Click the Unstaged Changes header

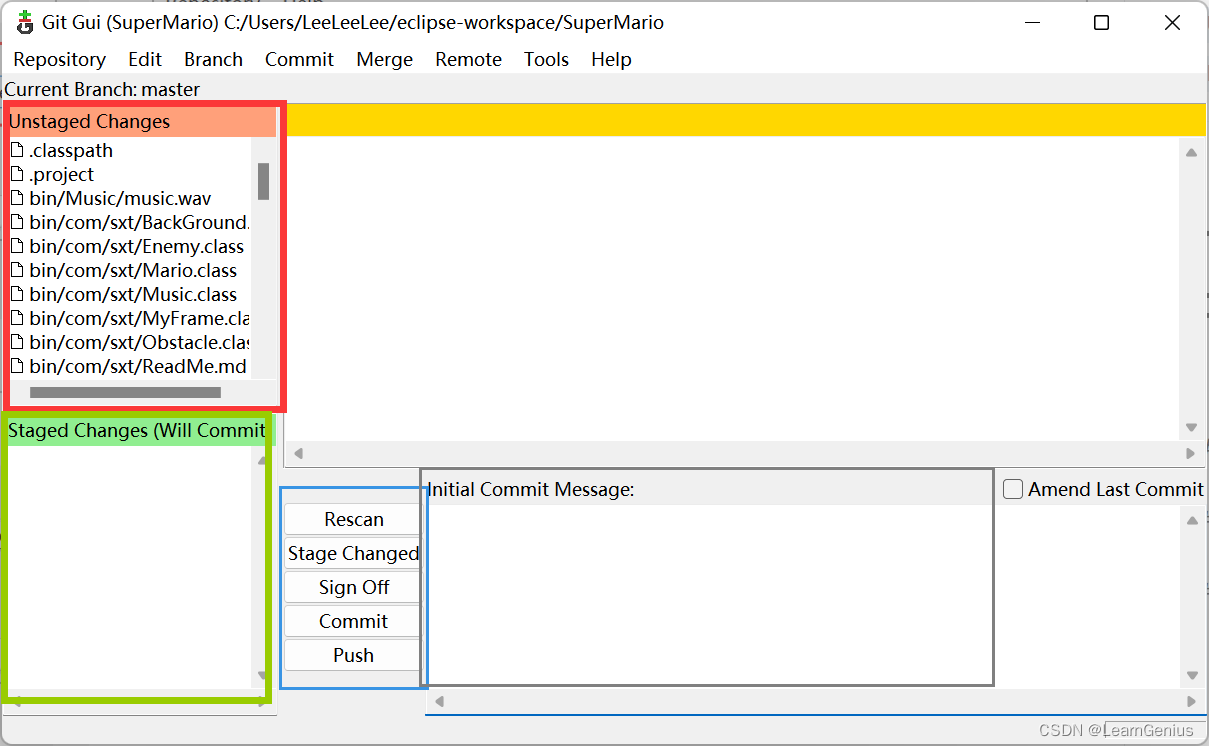tap(141, 122)
